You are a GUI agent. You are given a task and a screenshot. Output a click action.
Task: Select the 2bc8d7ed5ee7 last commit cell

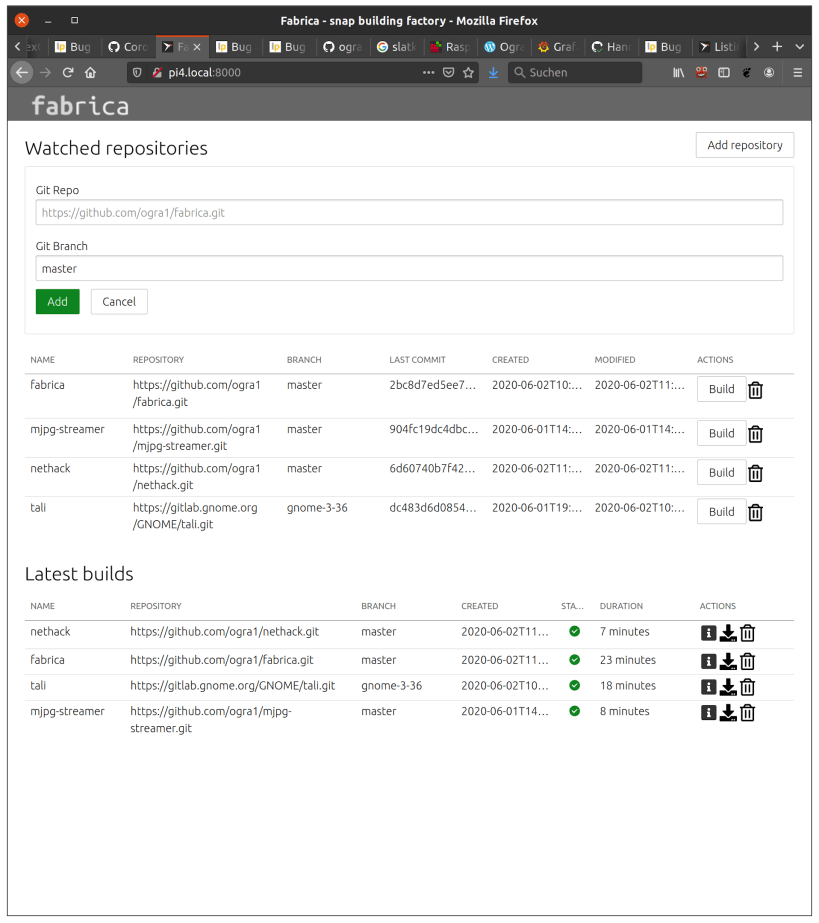click(432, 385)
